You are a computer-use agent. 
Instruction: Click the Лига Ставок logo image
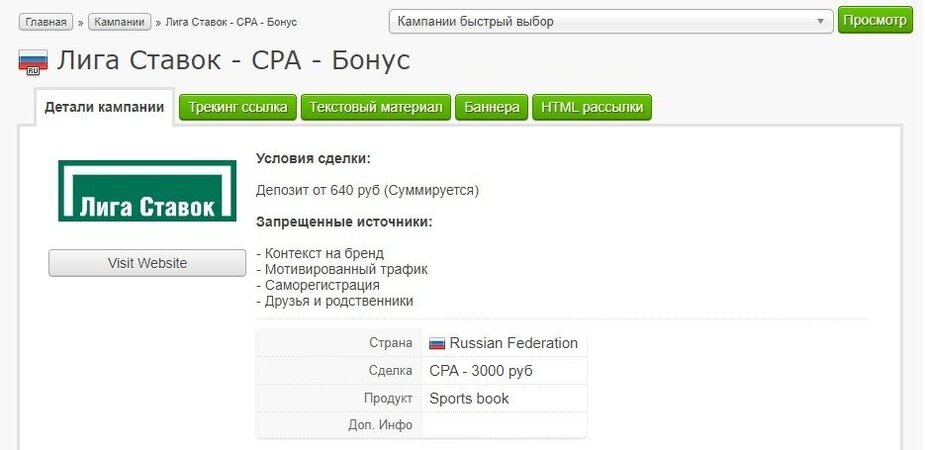pos(147,190)
